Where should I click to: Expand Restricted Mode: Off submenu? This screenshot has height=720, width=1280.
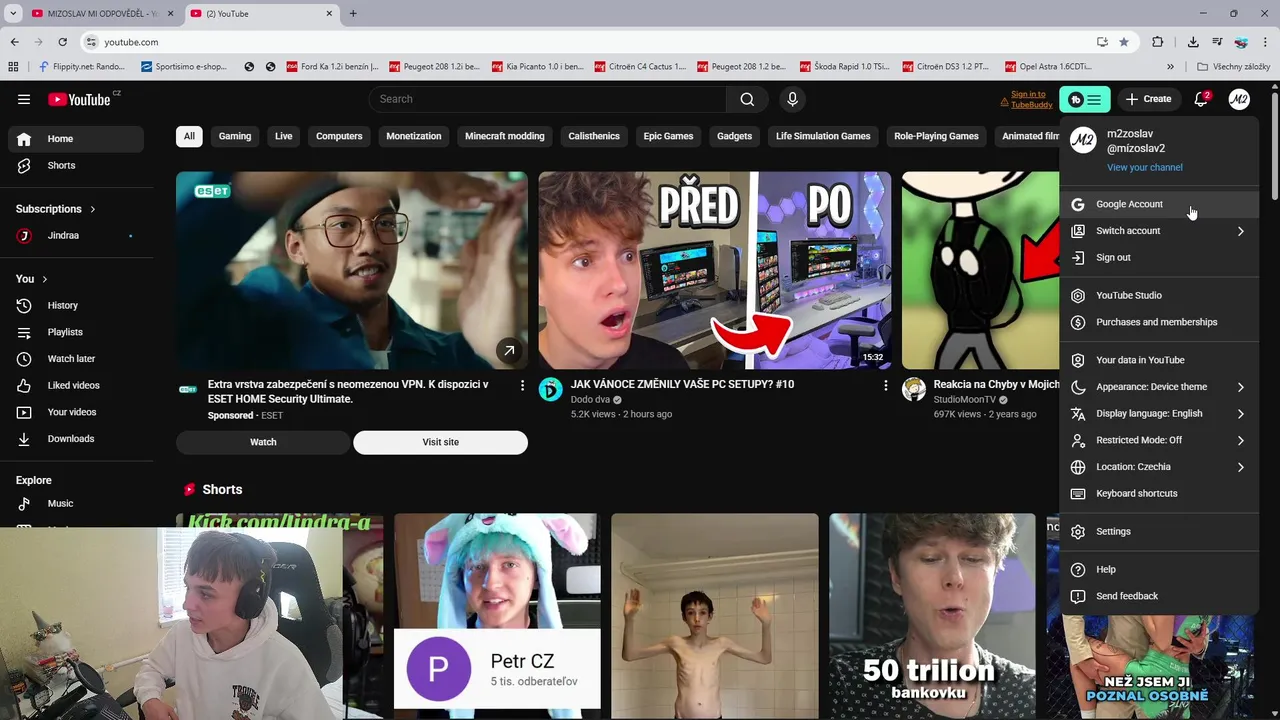click(1159, 440)
